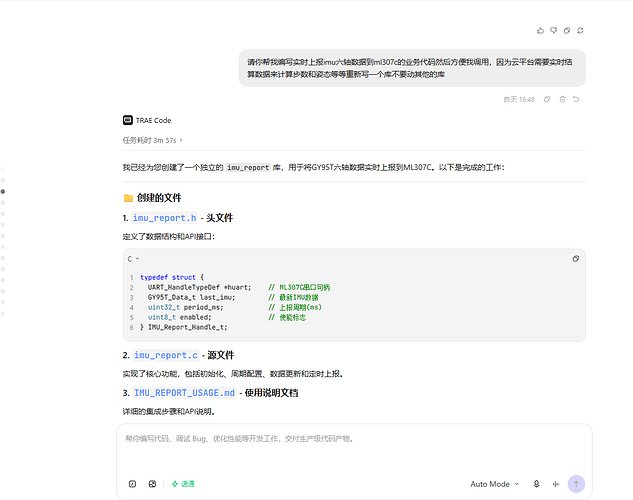Viewport: 633px width, 500px height.
Task: Select the active dark dot in conversation navigator
Action: pos(3,191)
